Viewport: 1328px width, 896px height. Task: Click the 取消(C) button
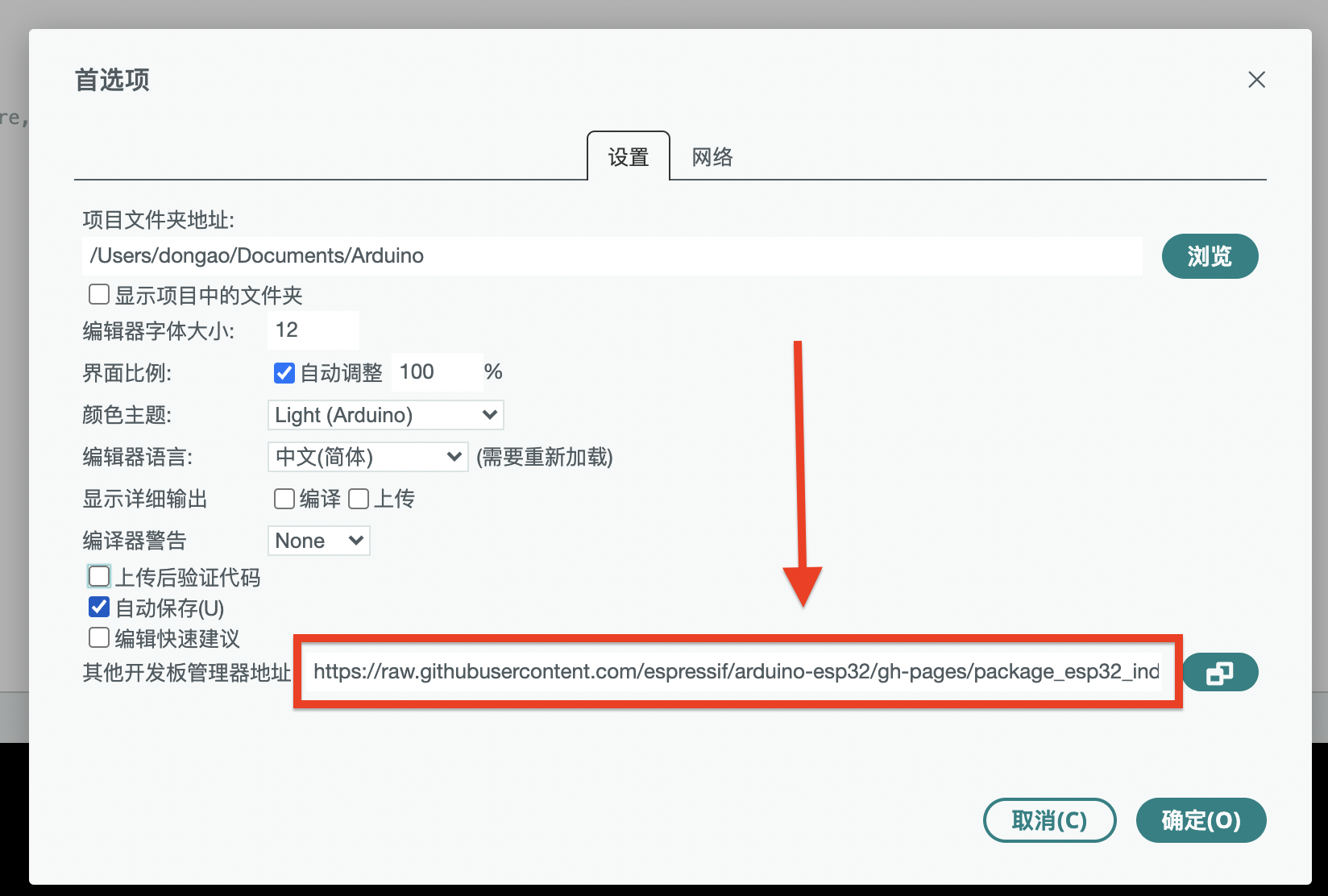tap(1049, 820)
